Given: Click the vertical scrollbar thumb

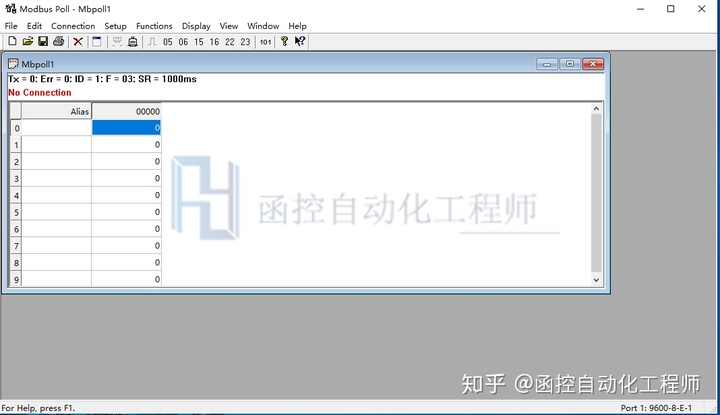Looking at the screenshot, I should tap(596, 193).
